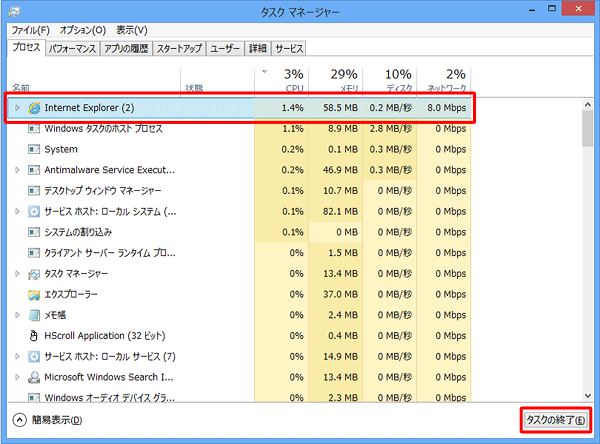
Task: Click the エクスプローラー folder icon
Action: point(34,295)
